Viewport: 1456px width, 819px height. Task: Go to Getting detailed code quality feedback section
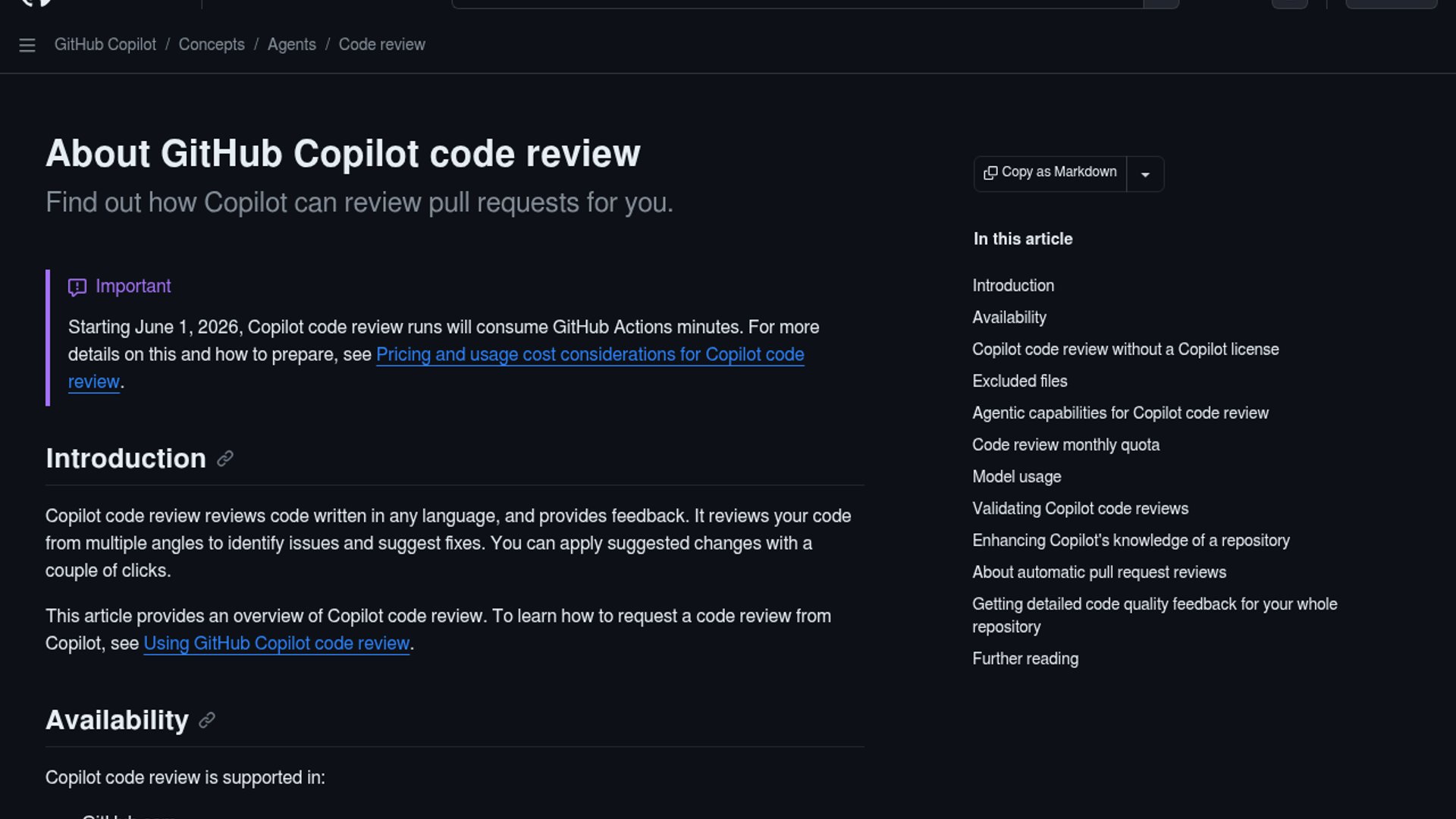pyautogui.click(x=1155, y=616)
